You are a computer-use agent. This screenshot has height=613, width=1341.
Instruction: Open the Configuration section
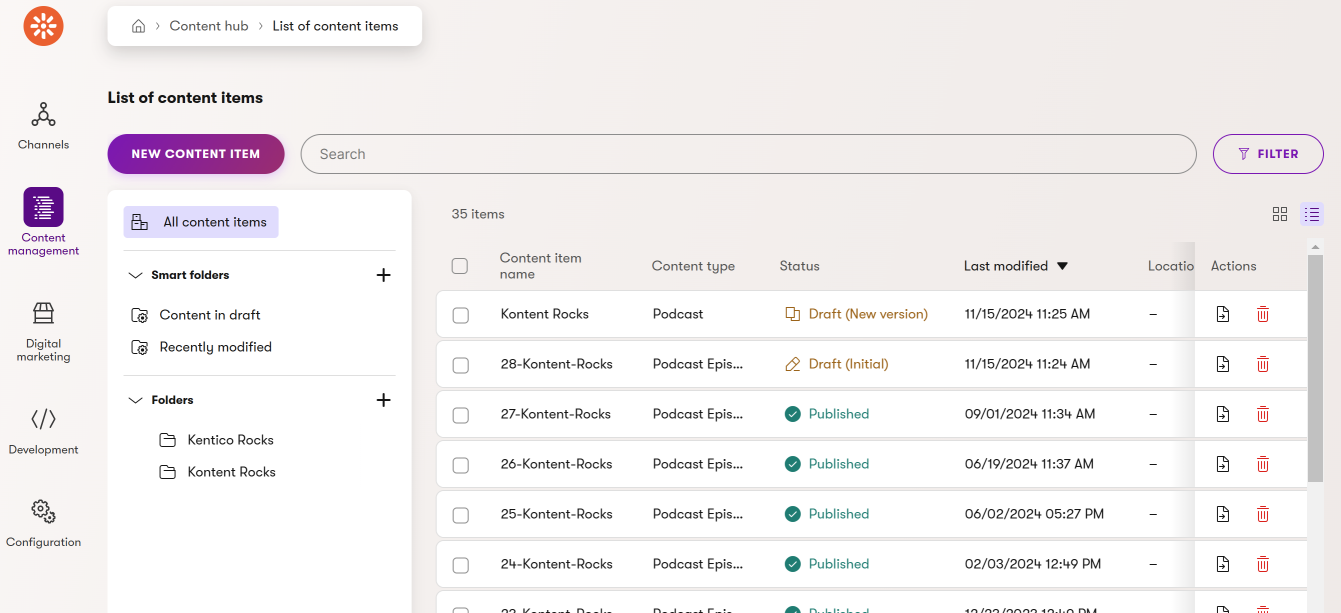(x=43, y=525)
